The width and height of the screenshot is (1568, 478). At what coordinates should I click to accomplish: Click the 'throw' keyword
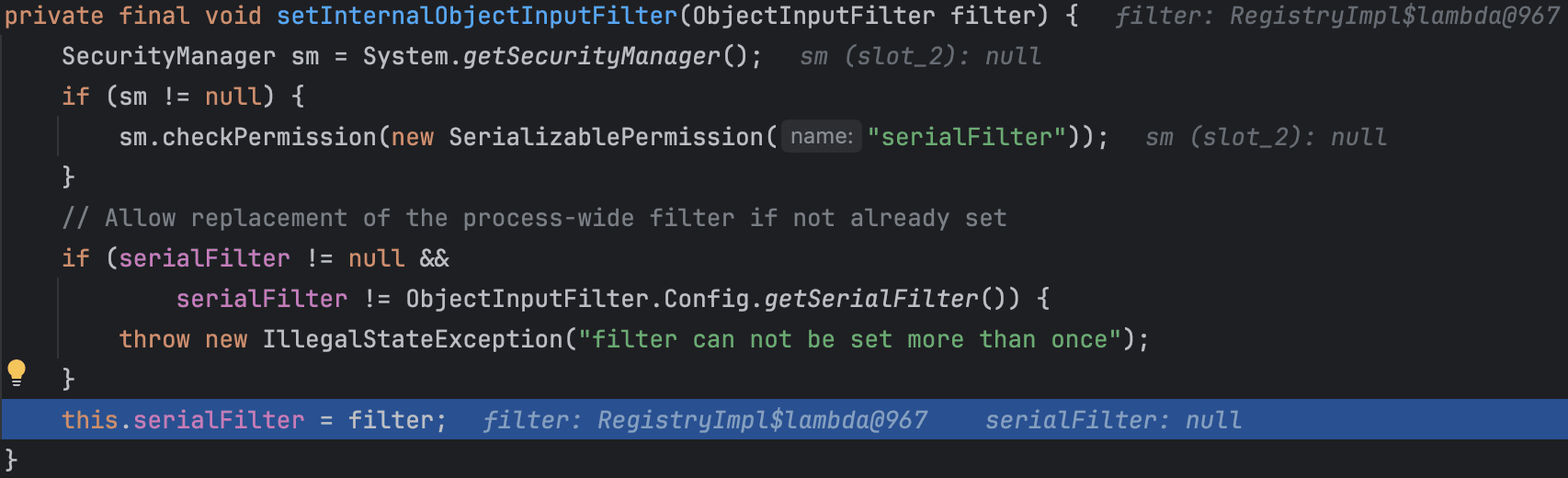pos(154,339)
